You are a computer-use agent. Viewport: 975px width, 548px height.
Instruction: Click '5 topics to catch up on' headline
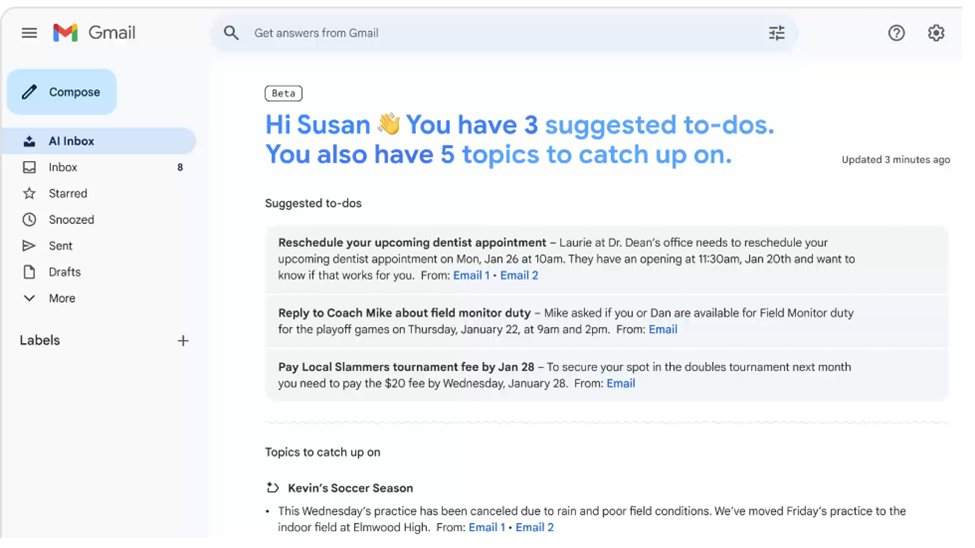(586, 155)
